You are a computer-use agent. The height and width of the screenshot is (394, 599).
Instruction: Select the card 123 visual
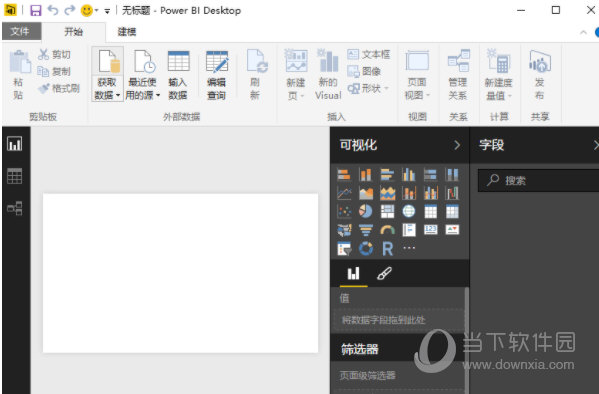431,229
